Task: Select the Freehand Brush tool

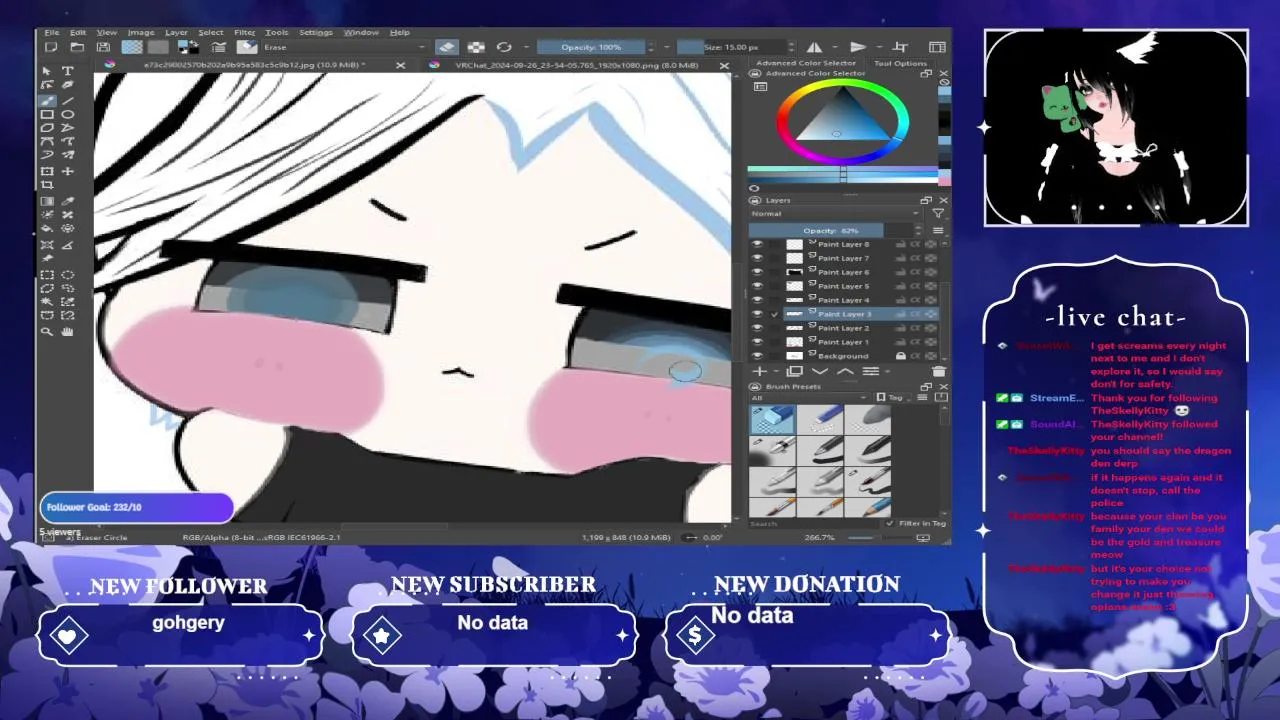Action: 47,100
